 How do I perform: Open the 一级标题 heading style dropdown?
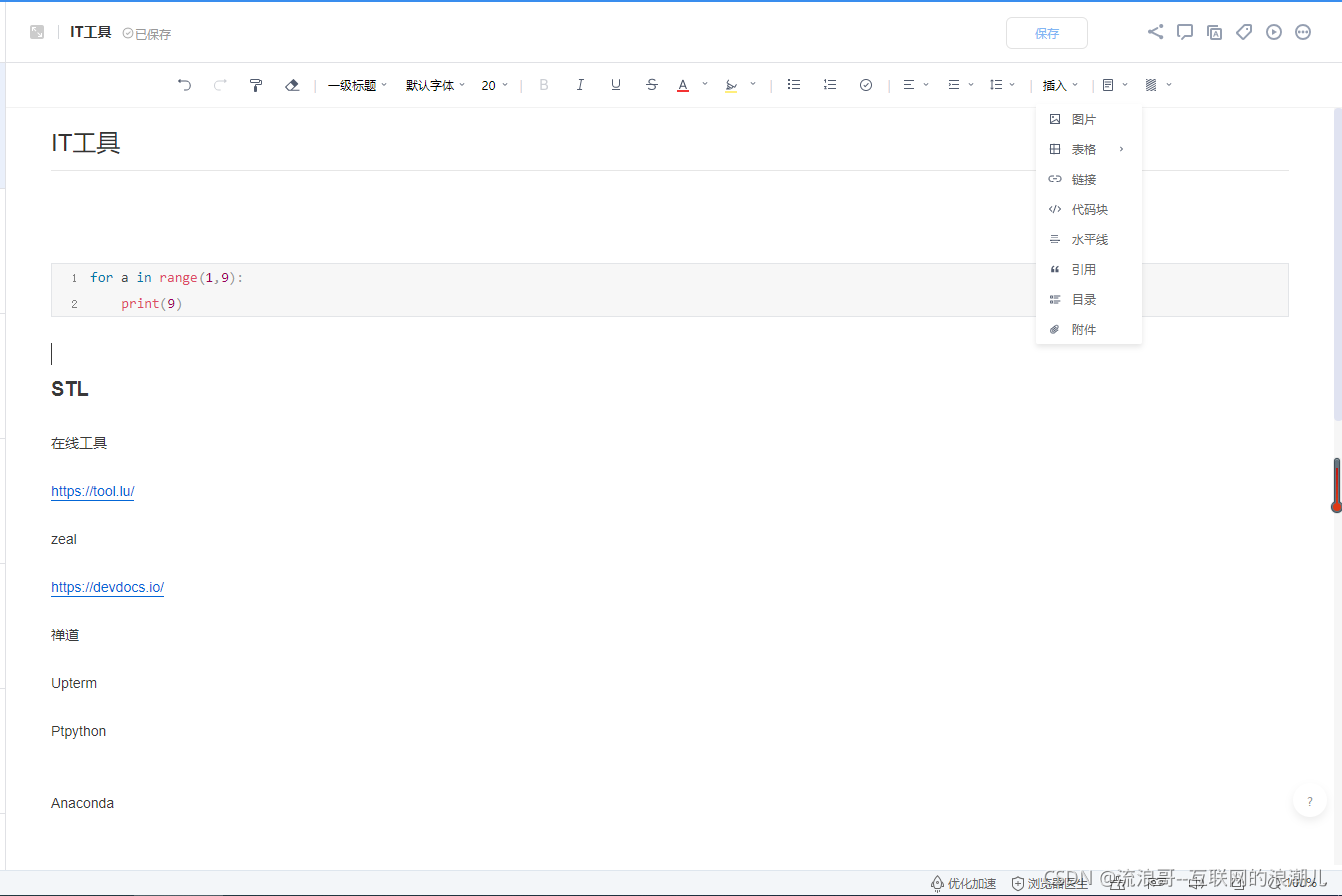point(357,85)
